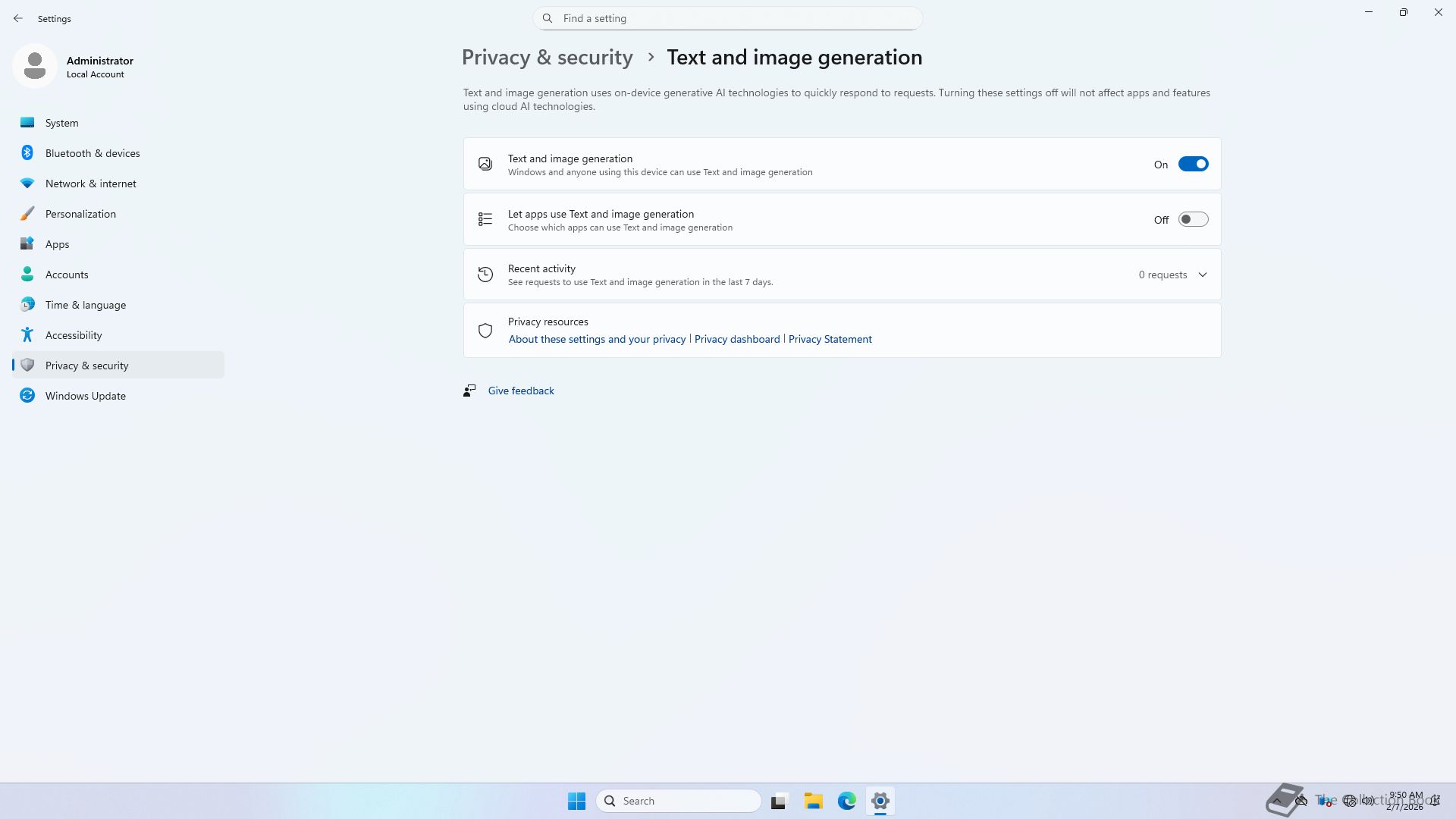This screenshot has height=819, width=1456.
Task: Select the Accessibility category
Action: (74, 335)
